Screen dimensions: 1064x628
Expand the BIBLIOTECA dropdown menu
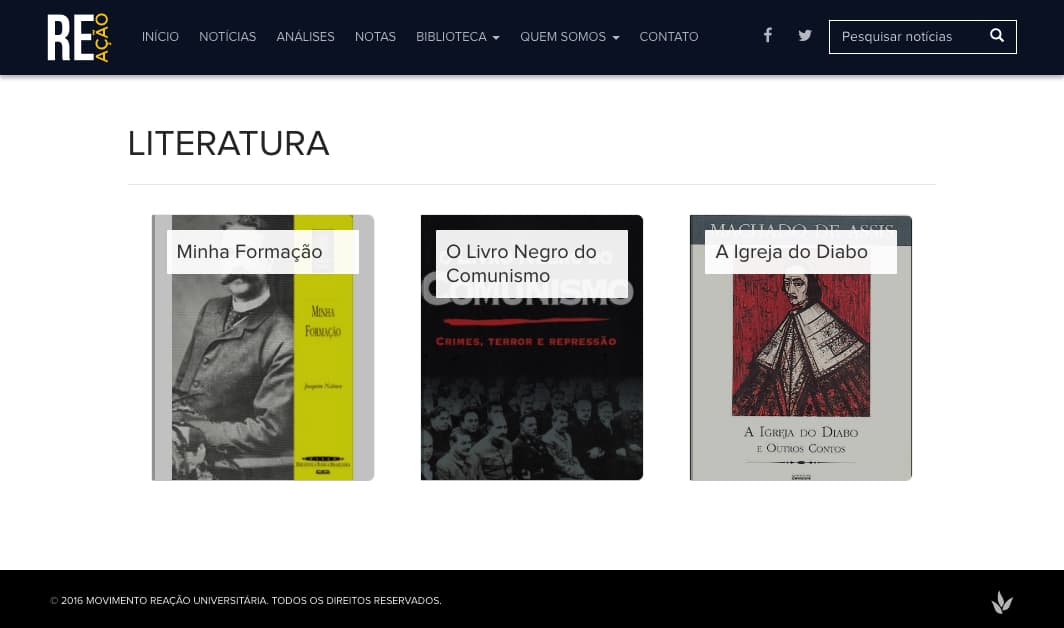(458, 37)
